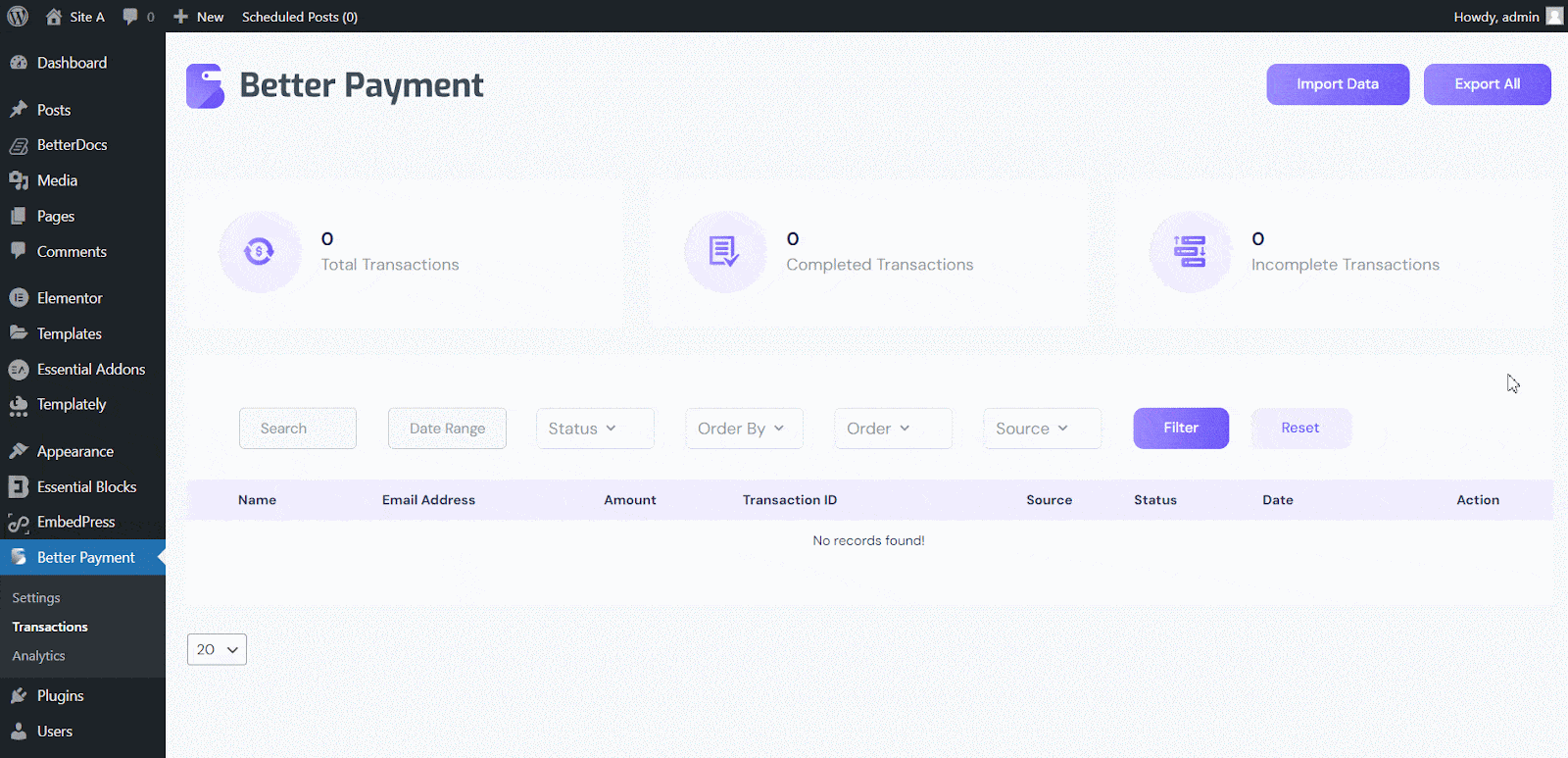Click the New link in admin bar
The height and width of the screenshot is (758, 1568).
210,17
